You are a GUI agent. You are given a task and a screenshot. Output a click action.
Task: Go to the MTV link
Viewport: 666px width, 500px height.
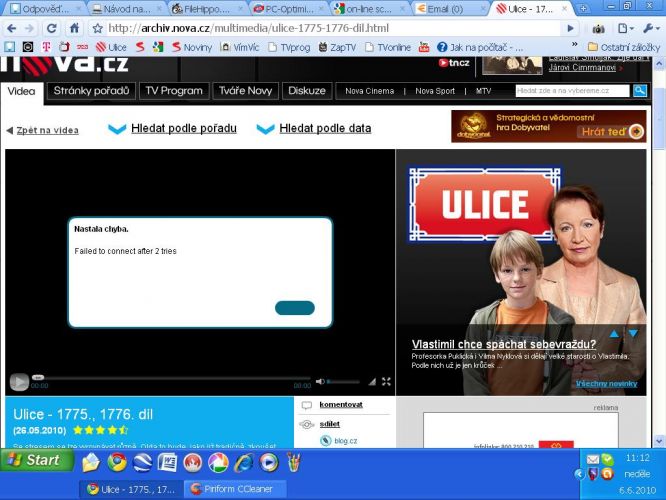[483, 91]
